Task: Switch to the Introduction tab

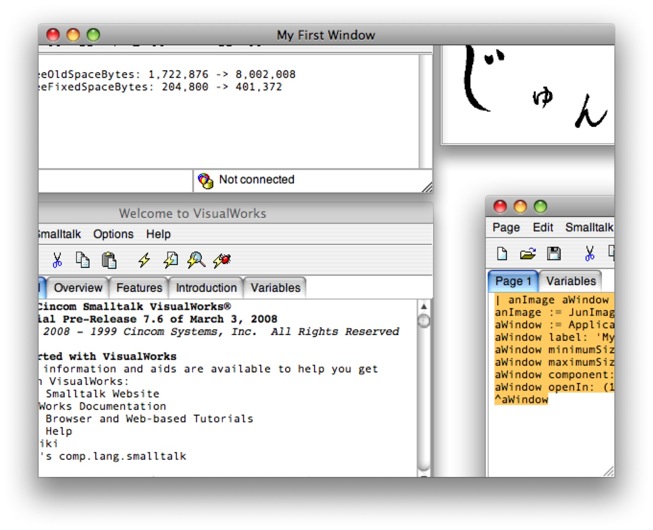Action: 206,288
